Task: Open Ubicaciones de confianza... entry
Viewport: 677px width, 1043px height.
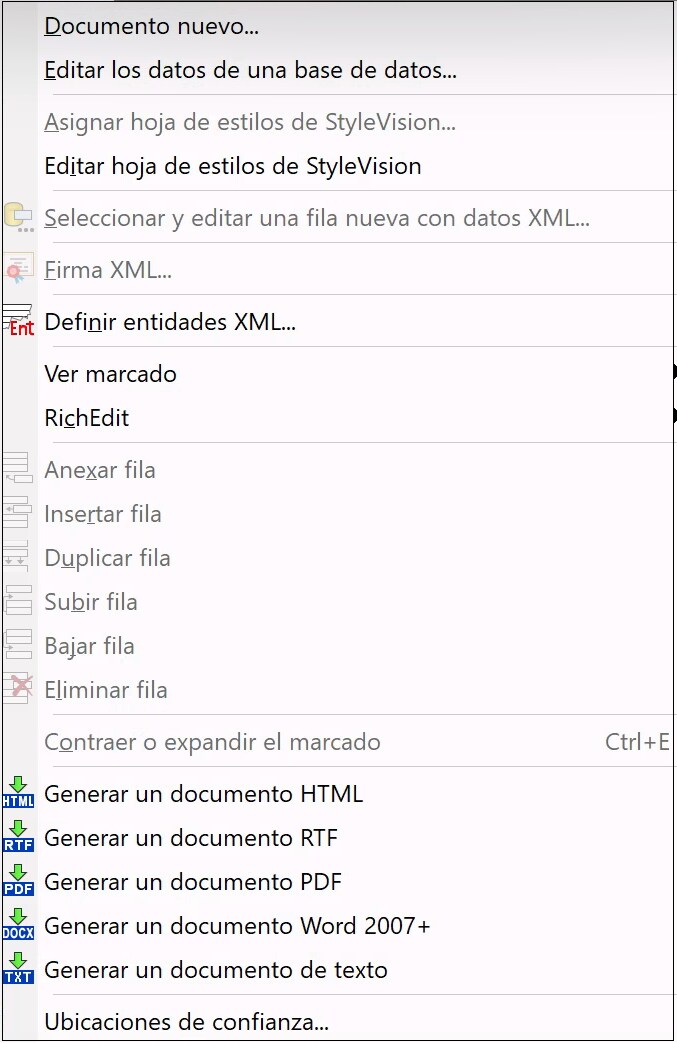Action: point(187,1022)
